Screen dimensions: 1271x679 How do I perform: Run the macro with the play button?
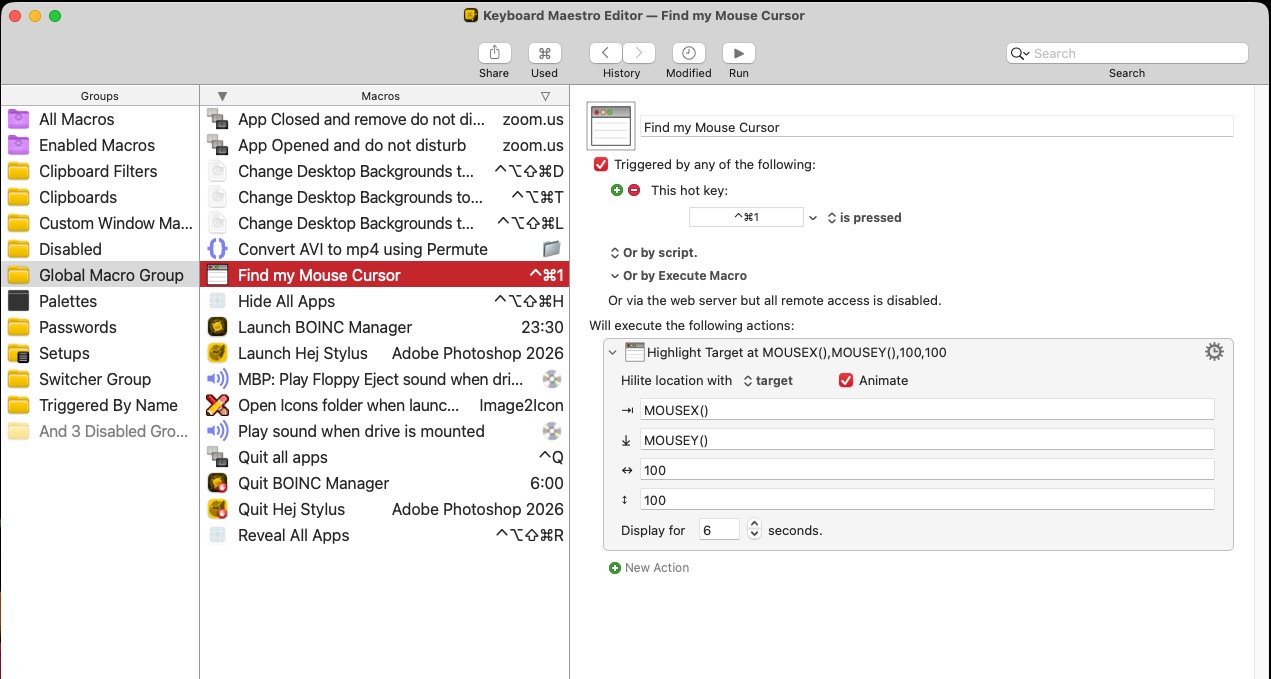coord(738,54)
